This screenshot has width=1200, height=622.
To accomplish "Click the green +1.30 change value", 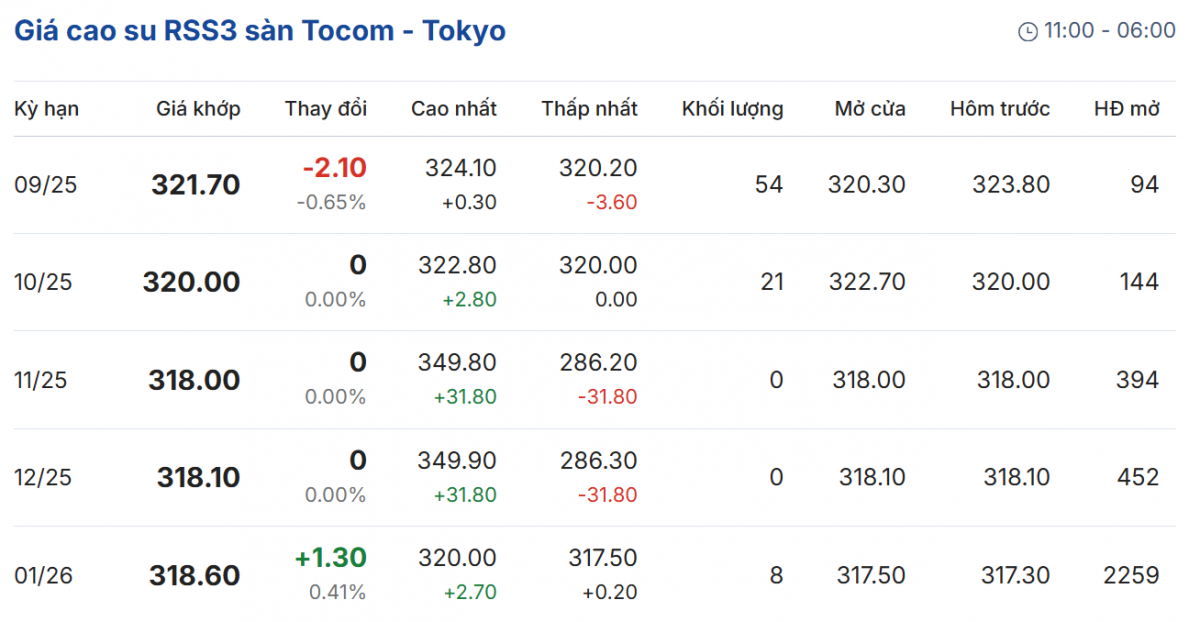I will tap(330, 557).
